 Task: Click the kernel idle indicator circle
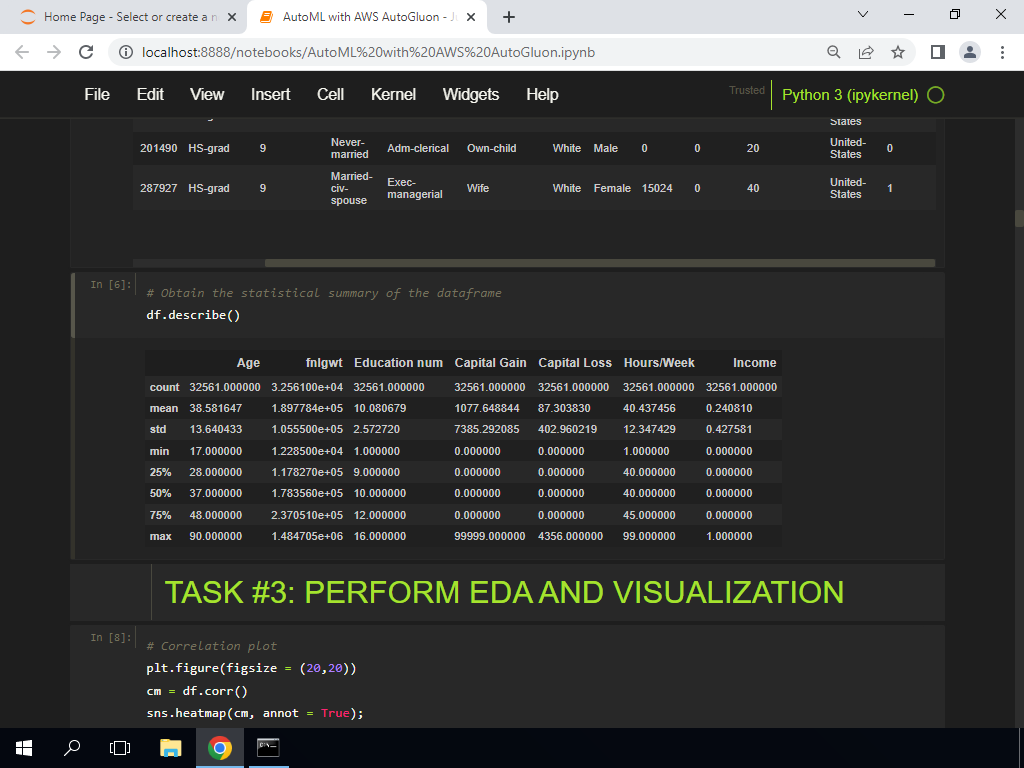click(x=935, y=95)
